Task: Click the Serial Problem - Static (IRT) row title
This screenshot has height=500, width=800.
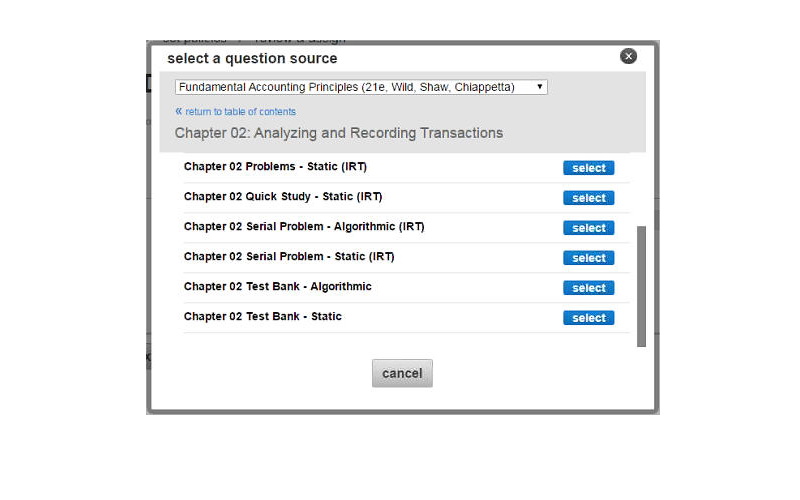Action: pyautogui.click(x=289, y=257)
